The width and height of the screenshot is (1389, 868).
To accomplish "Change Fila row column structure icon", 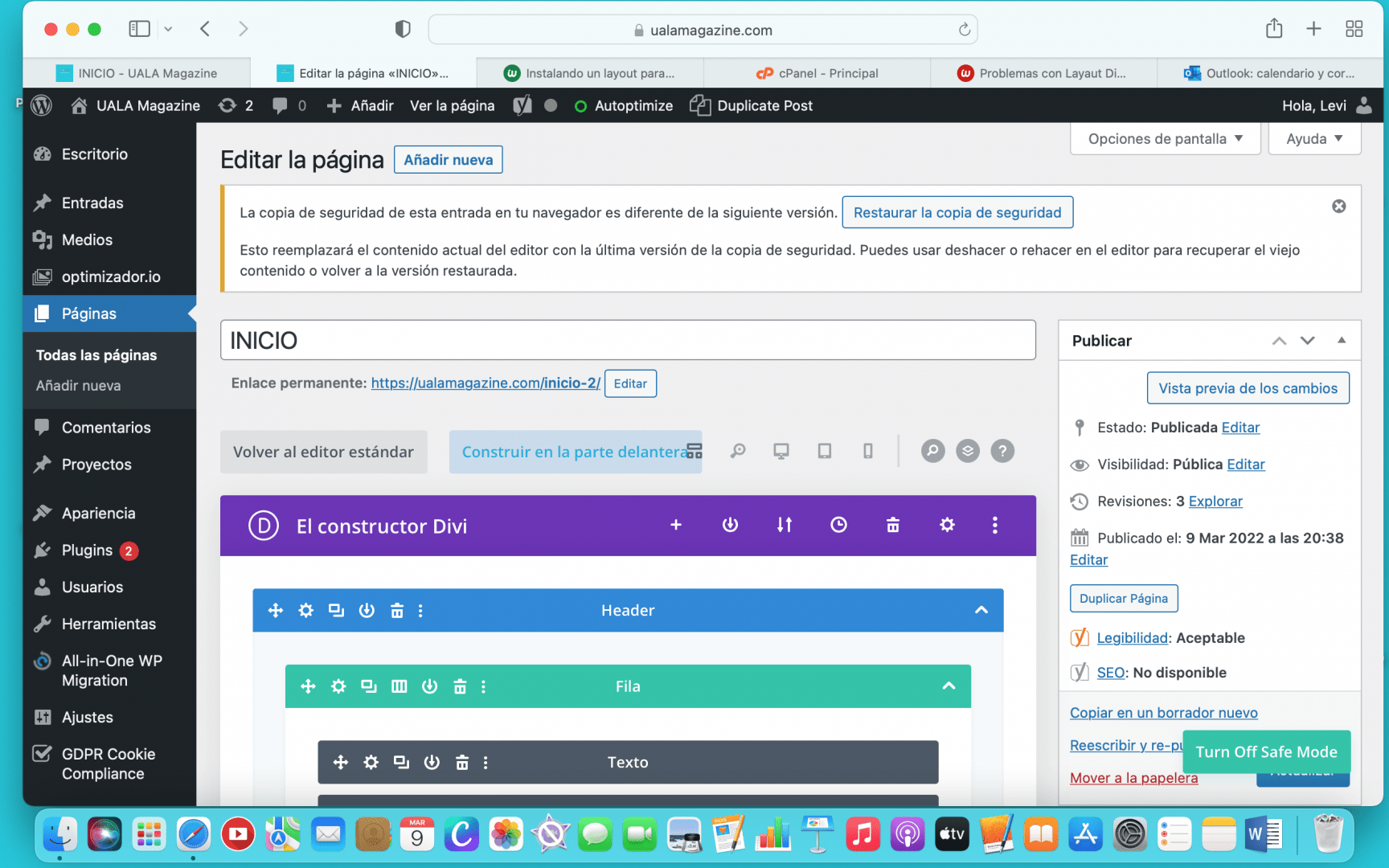I will pyautogui.click(x=399, y=686).
